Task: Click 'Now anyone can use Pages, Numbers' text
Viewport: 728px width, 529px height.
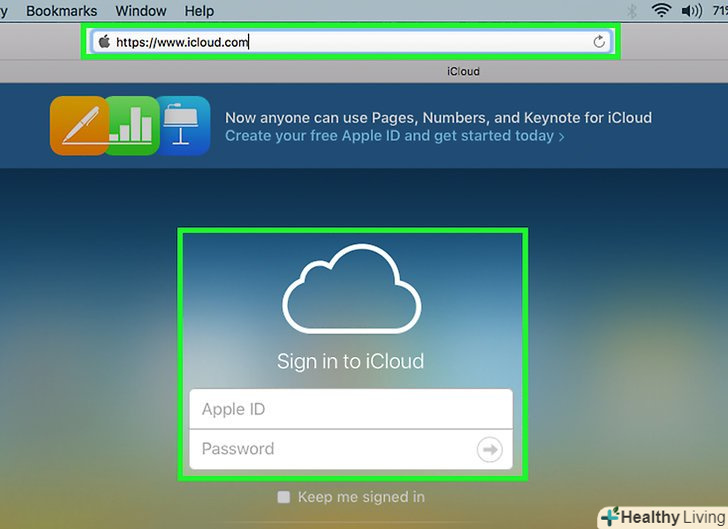Action: tap(438, 118)
